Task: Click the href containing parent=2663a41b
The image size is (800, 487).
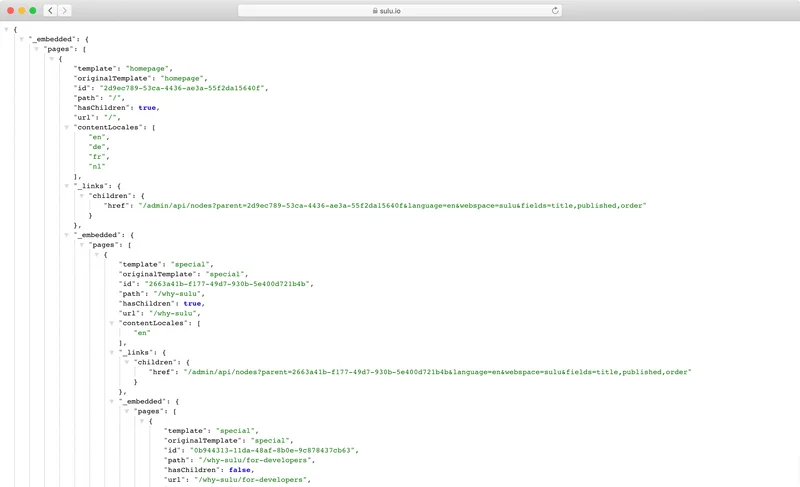Action: click(437, 372)
